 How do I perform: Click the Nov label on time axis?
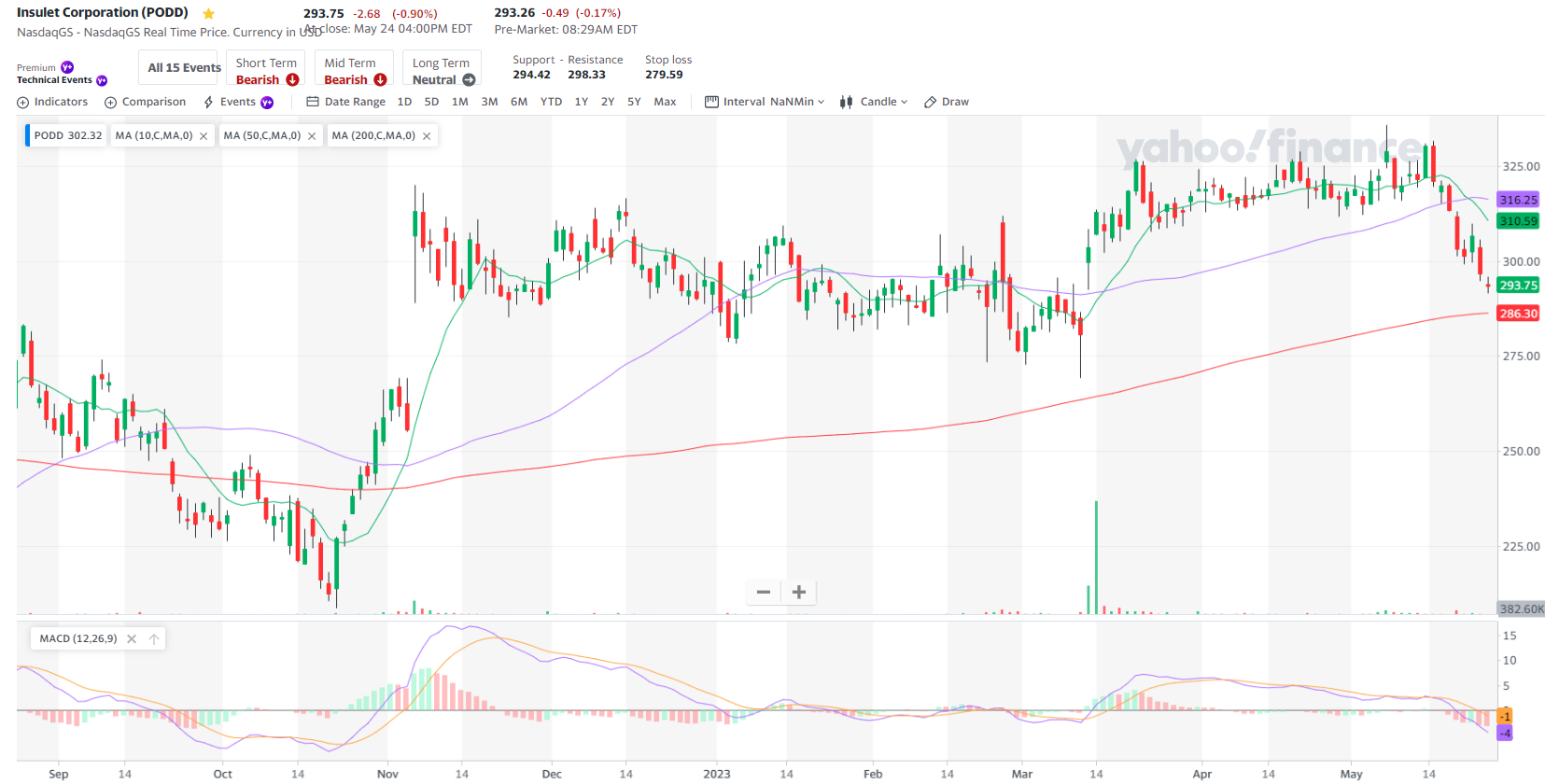[387, 774]
